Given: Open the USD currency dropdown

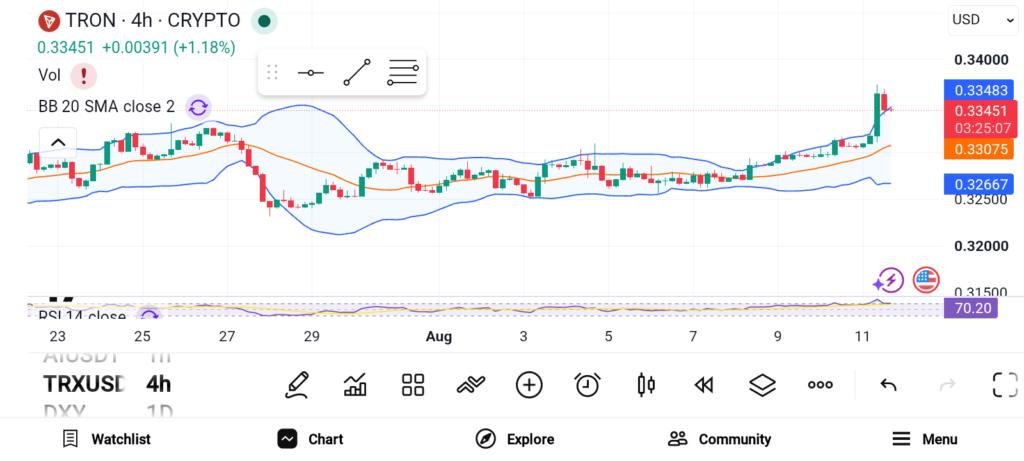Looking at the screenshot, I should pos(983,20).
